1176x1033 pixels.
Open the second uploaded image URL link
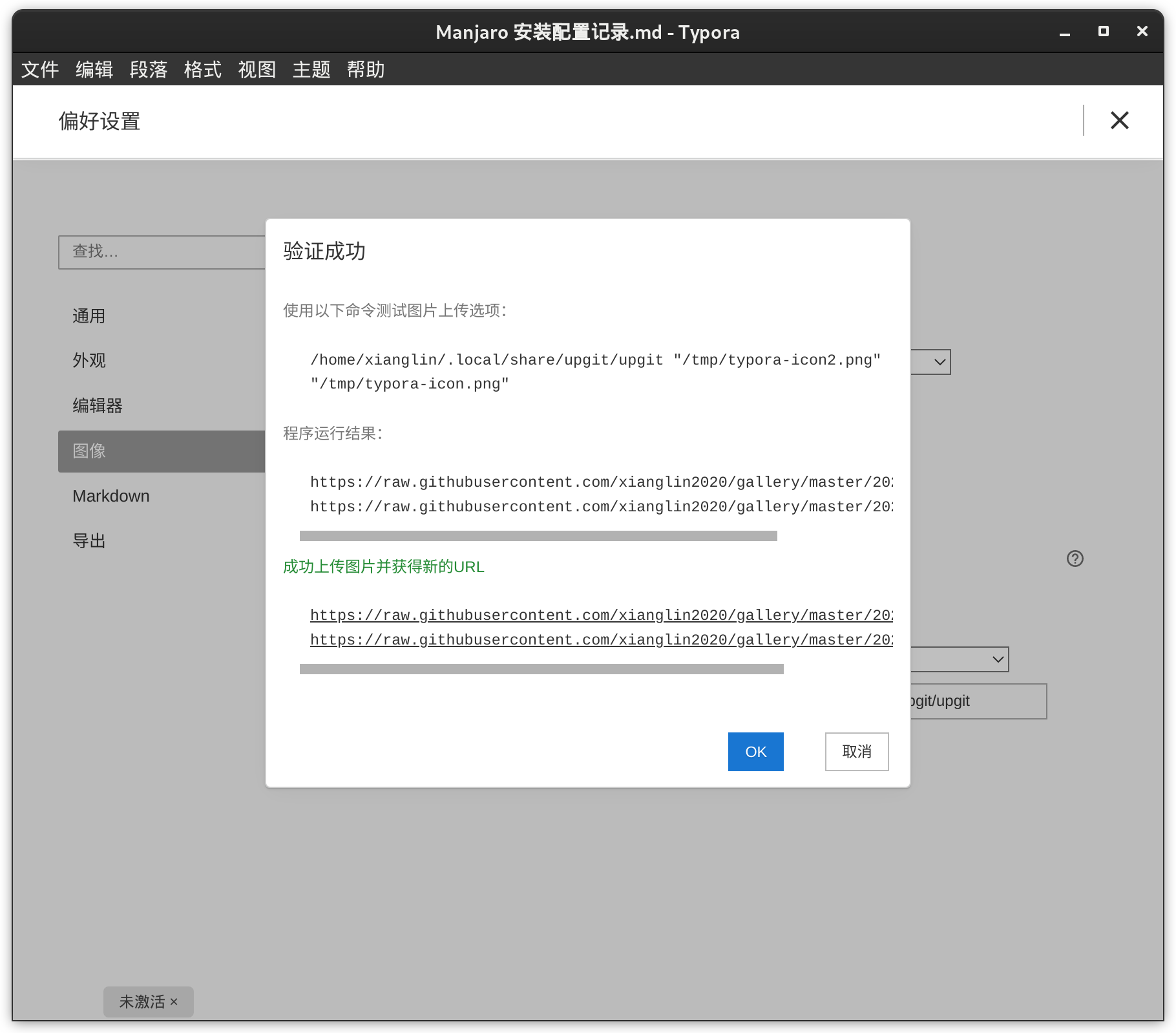(x=602, y=639)
